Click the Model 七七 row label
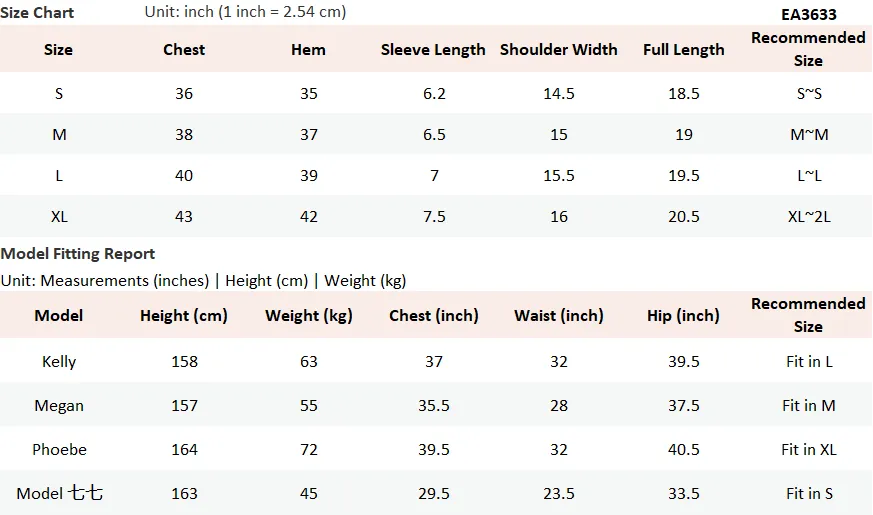The width and height of the screenshot is (873, 515). (x=60, y=493)
